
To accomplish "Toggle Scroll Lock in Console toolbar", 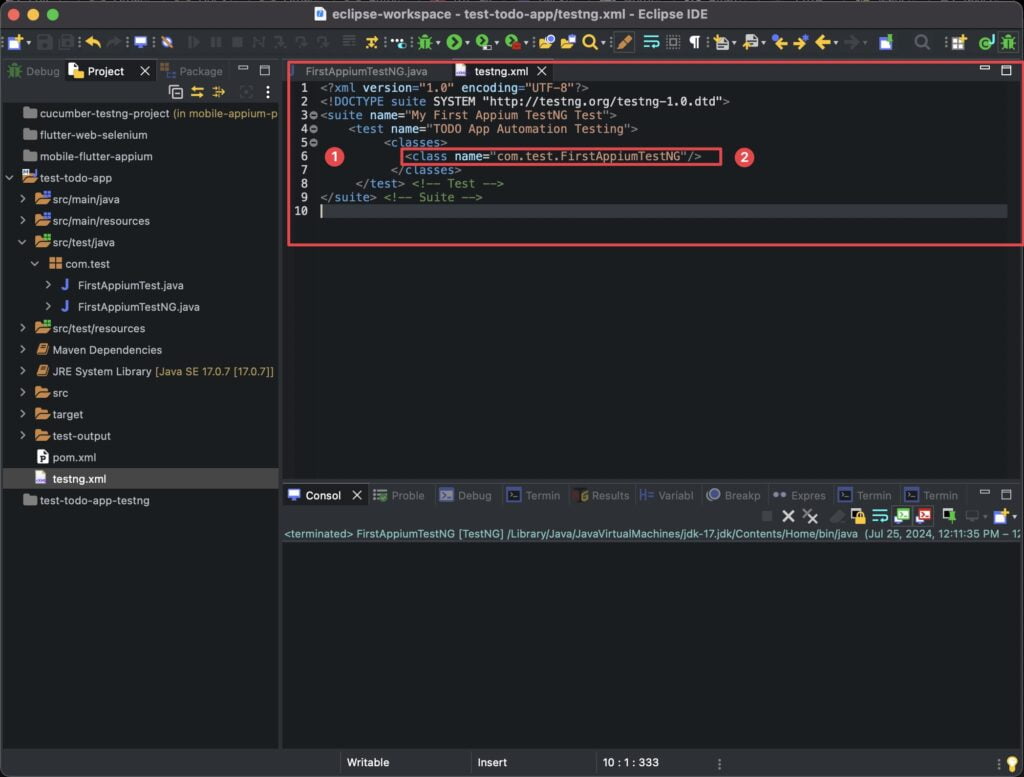I will tap(858, 516).
